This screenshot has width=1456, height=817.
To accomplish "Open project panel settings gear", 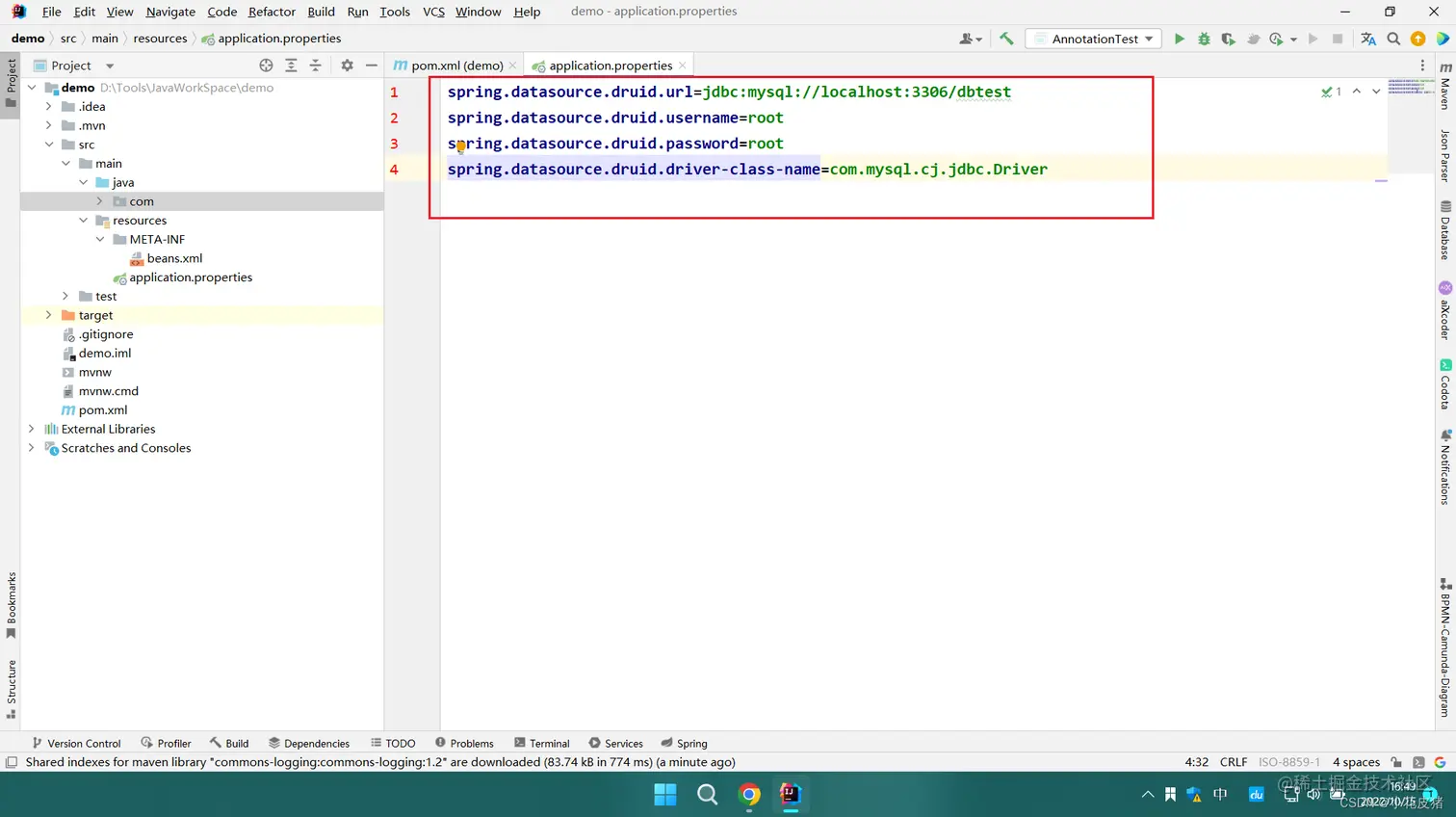I will tap(347, 66).
